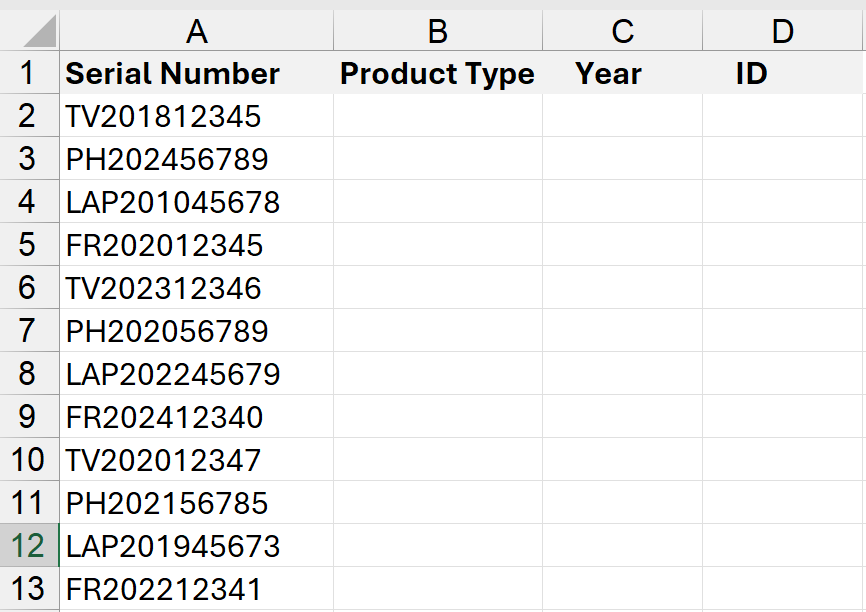Select empty Product Type cell B2
The height and width of the screenshot is (612, 866).
(438, 117)
